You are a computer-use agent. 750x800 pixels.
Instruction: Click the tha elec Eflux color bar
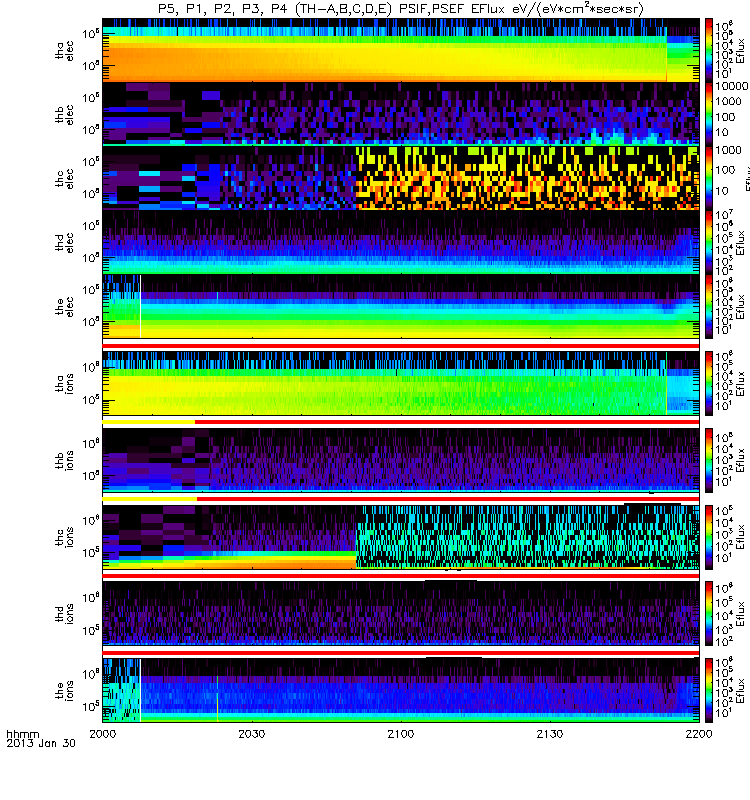click(709, 50)
